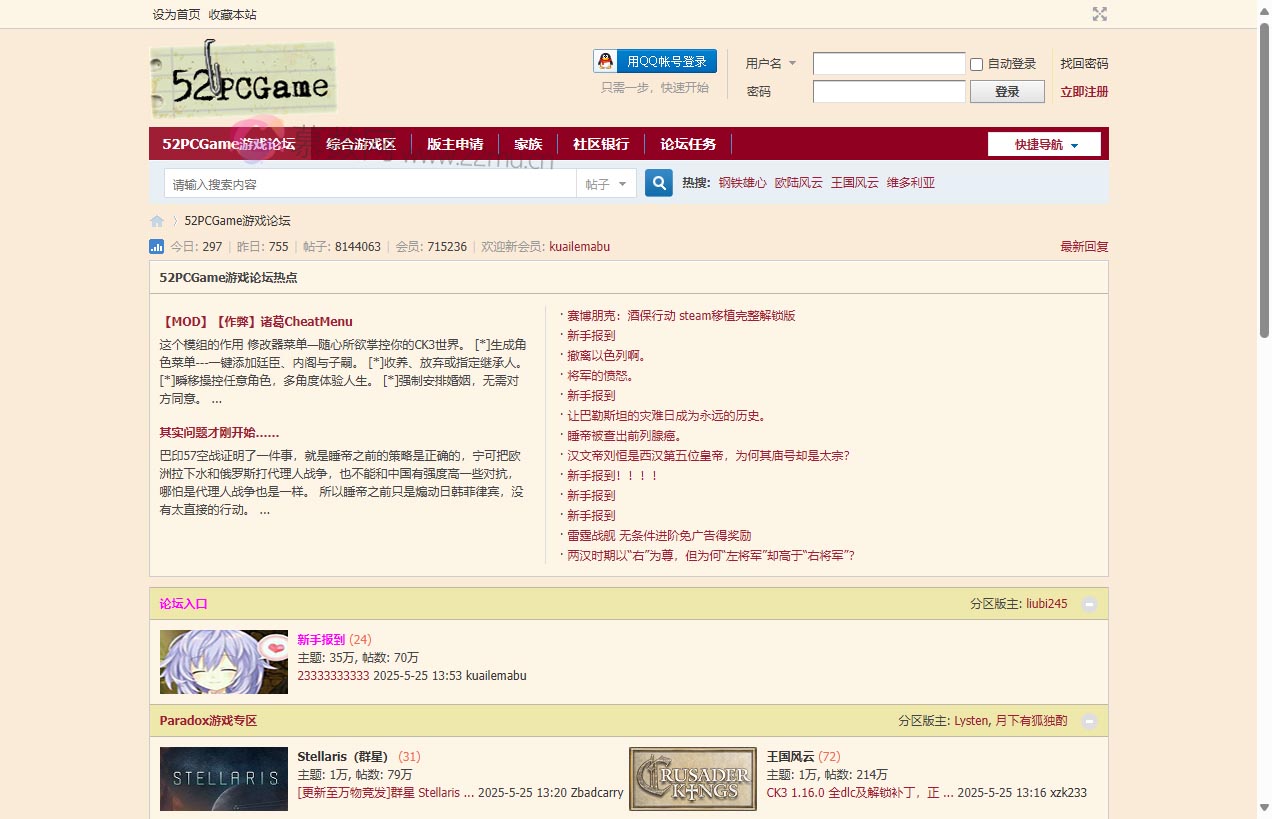The width and height of the screenshot is (1272, 819).
Task: Check the auto-login option beside password field
Action: tap(976, 64)
